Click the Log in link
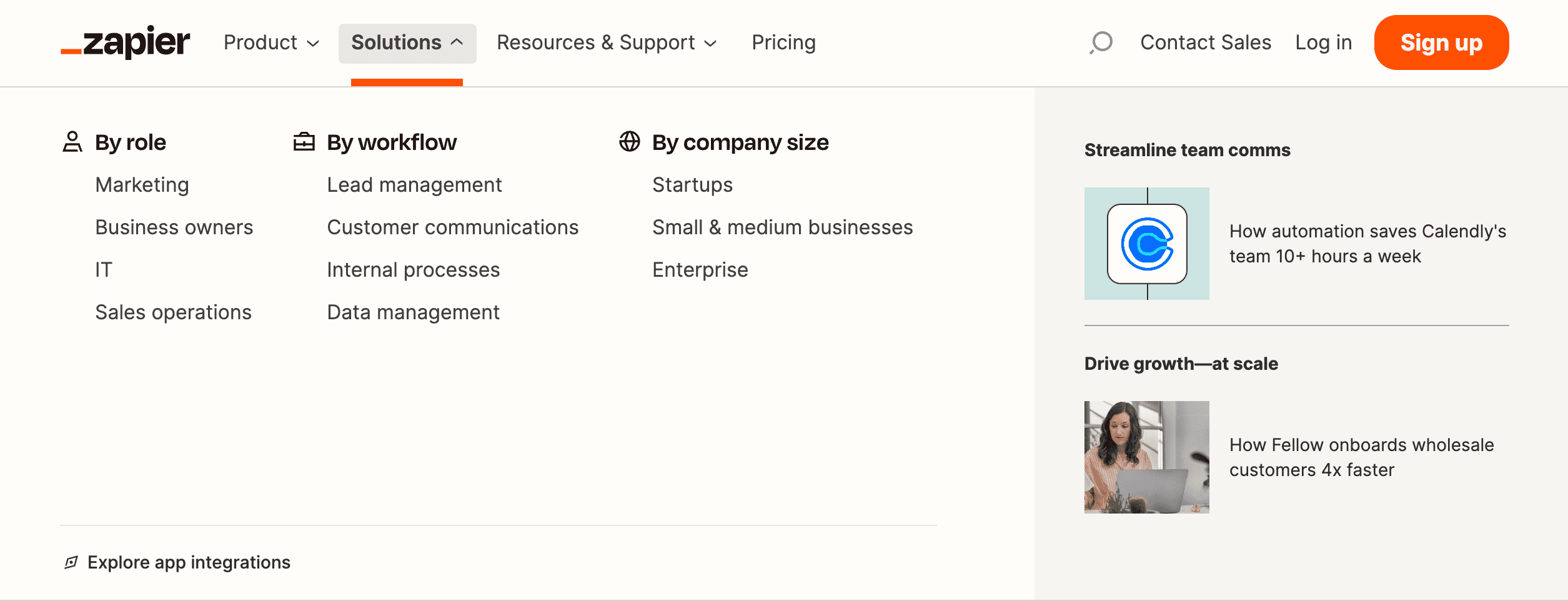1568x601 pixels. point(1323,42)
